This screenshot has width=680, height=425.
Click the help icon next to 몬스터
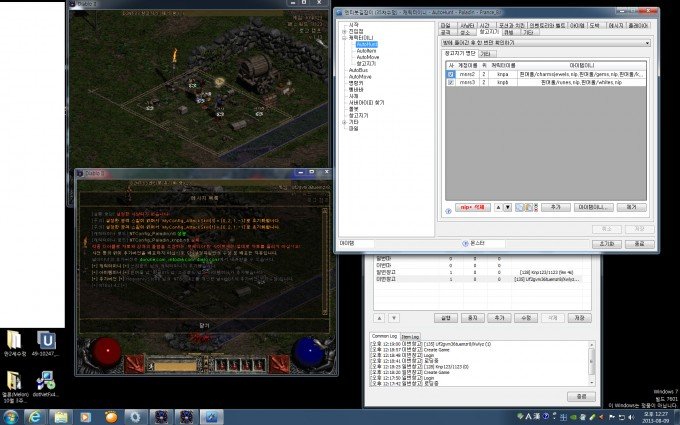(465, 244)
